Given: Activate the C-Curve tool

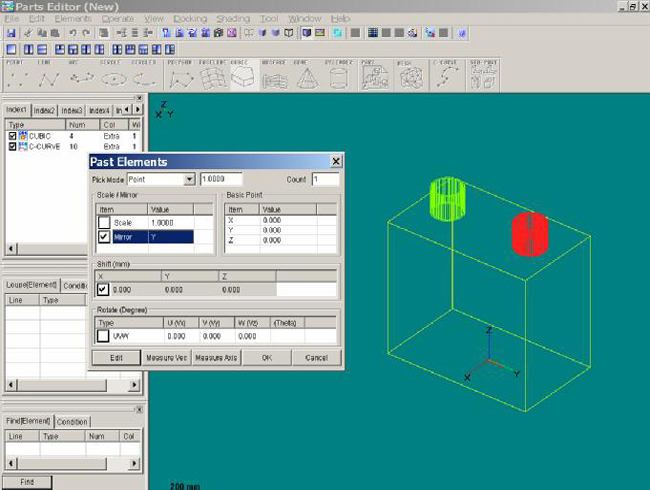Looking at the screenshot, I should (446, 76).
